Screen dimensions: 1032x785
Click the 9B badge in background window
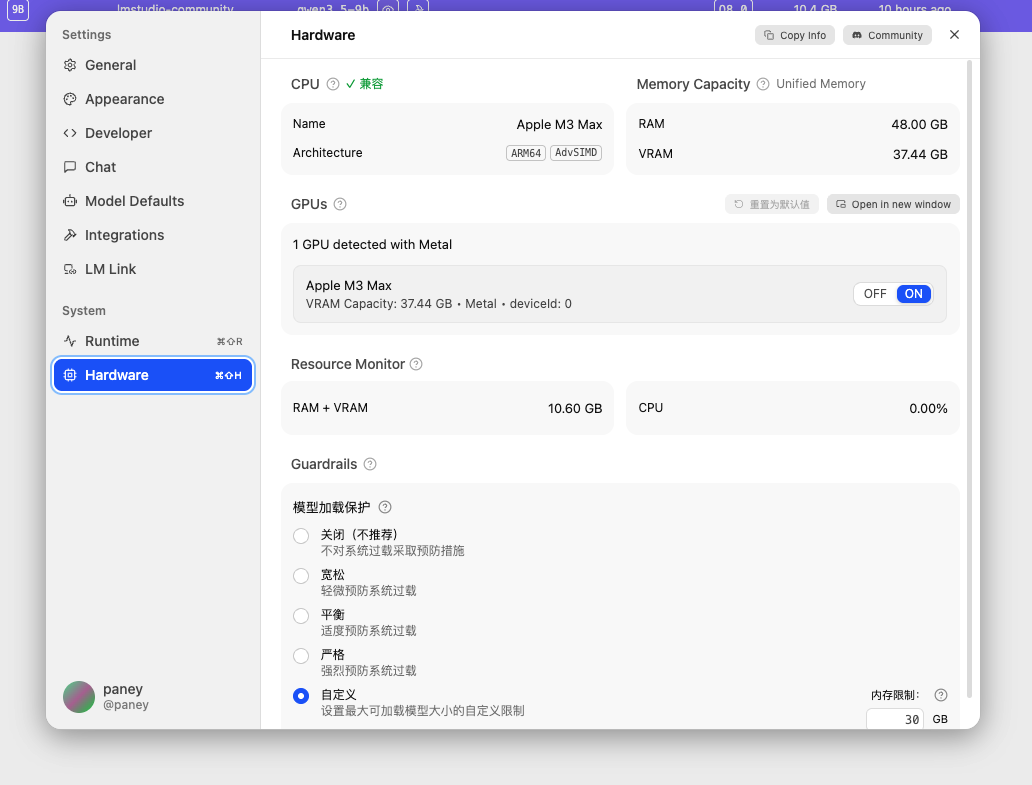click(x=18, y=9)
